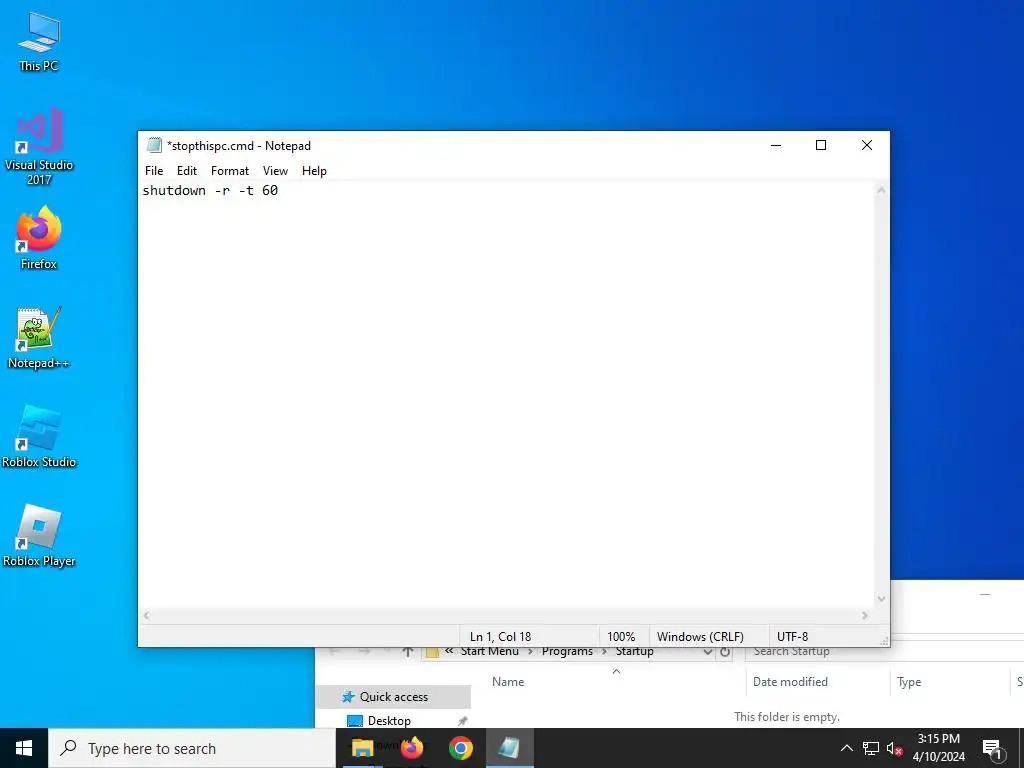Click Notepad vertical scrollbar up arrow

[882, 190]
